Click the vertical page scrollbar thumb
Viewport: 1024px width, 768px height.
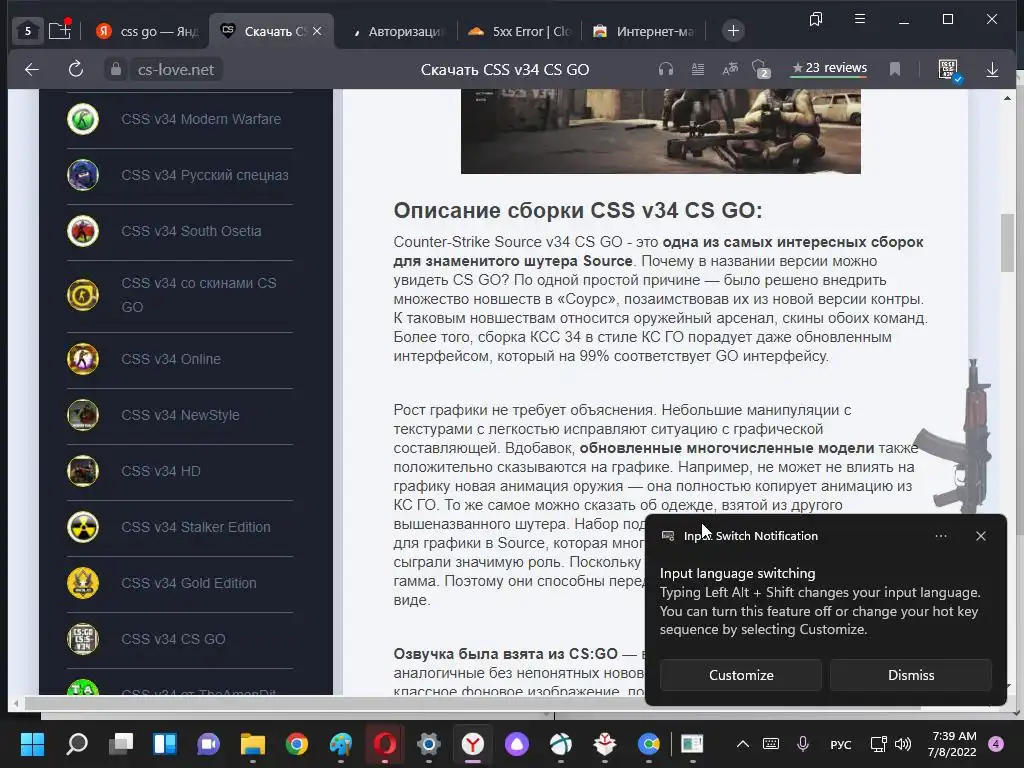(x=1007, y=242)
